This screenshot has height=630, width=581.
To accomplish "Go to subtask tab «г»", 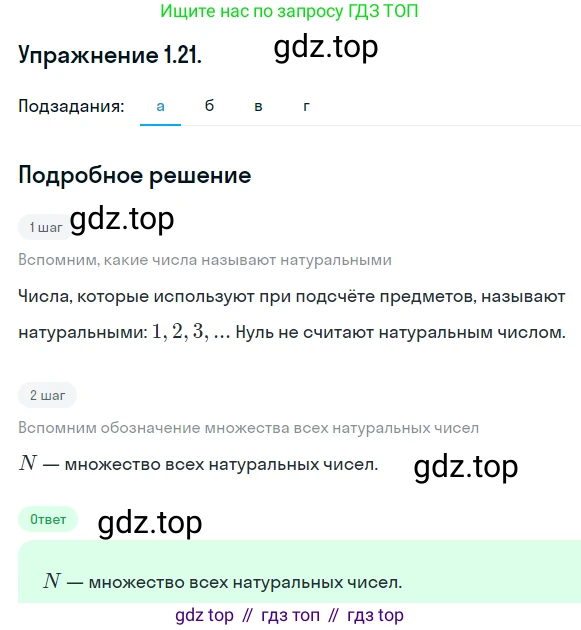I will click(x=307, y=106).
